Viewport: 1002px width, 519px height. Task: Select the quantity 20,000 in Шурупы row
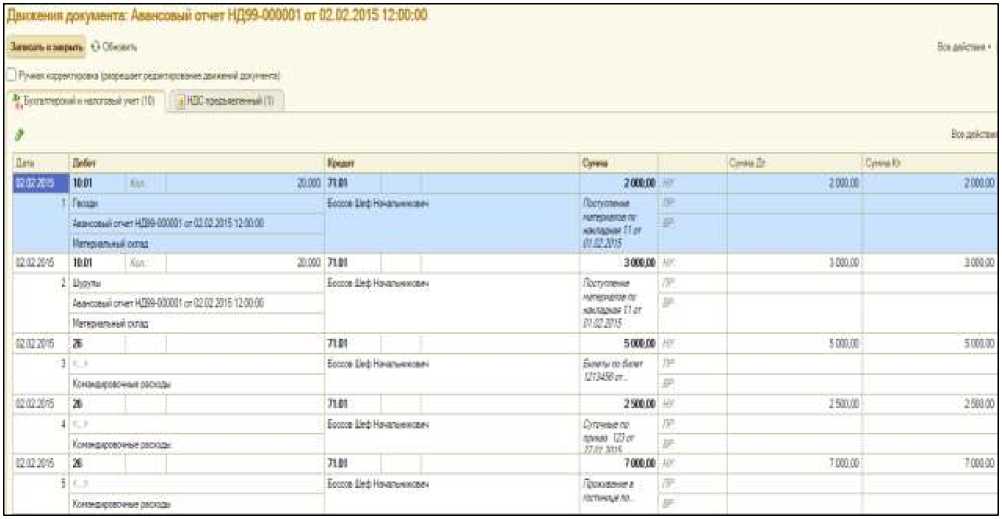click(245, 263)
